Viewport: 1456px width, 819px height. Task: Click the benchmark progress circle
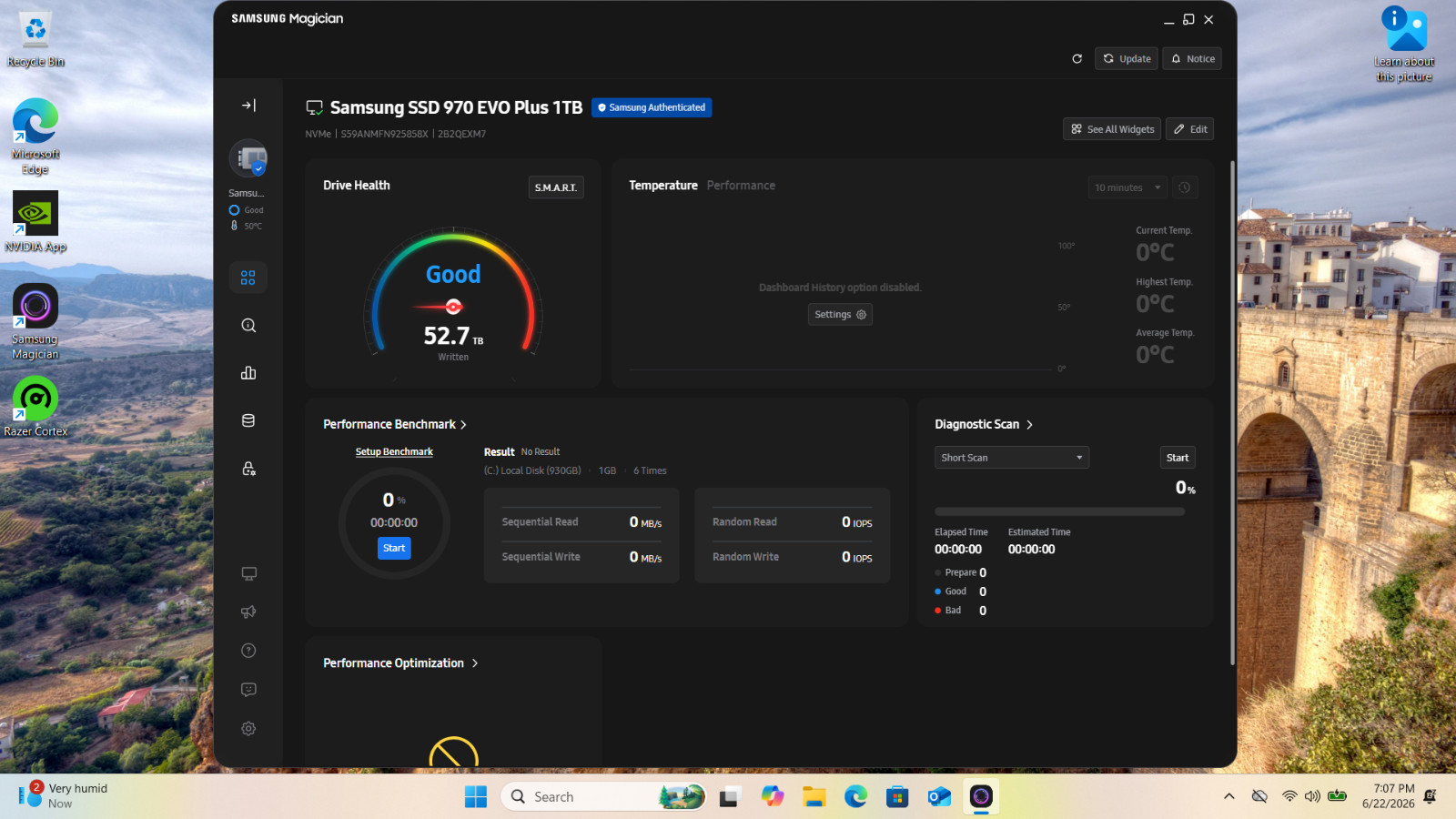[394, 523]
